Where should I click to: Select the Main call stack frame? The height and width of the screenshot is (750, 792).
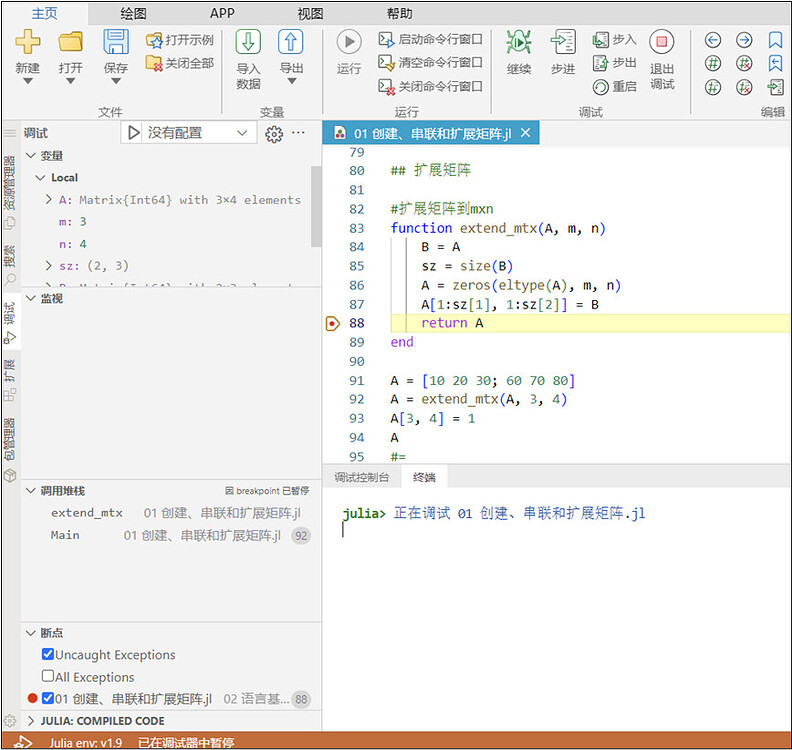tap(172, 535)
